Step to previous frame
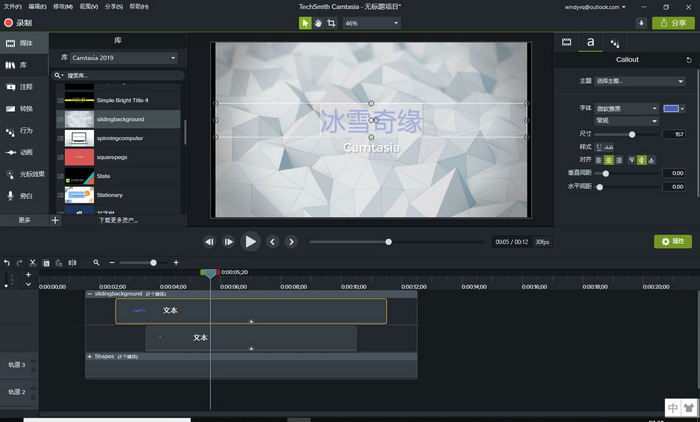The image size is (700, 422). pos(209,242)
